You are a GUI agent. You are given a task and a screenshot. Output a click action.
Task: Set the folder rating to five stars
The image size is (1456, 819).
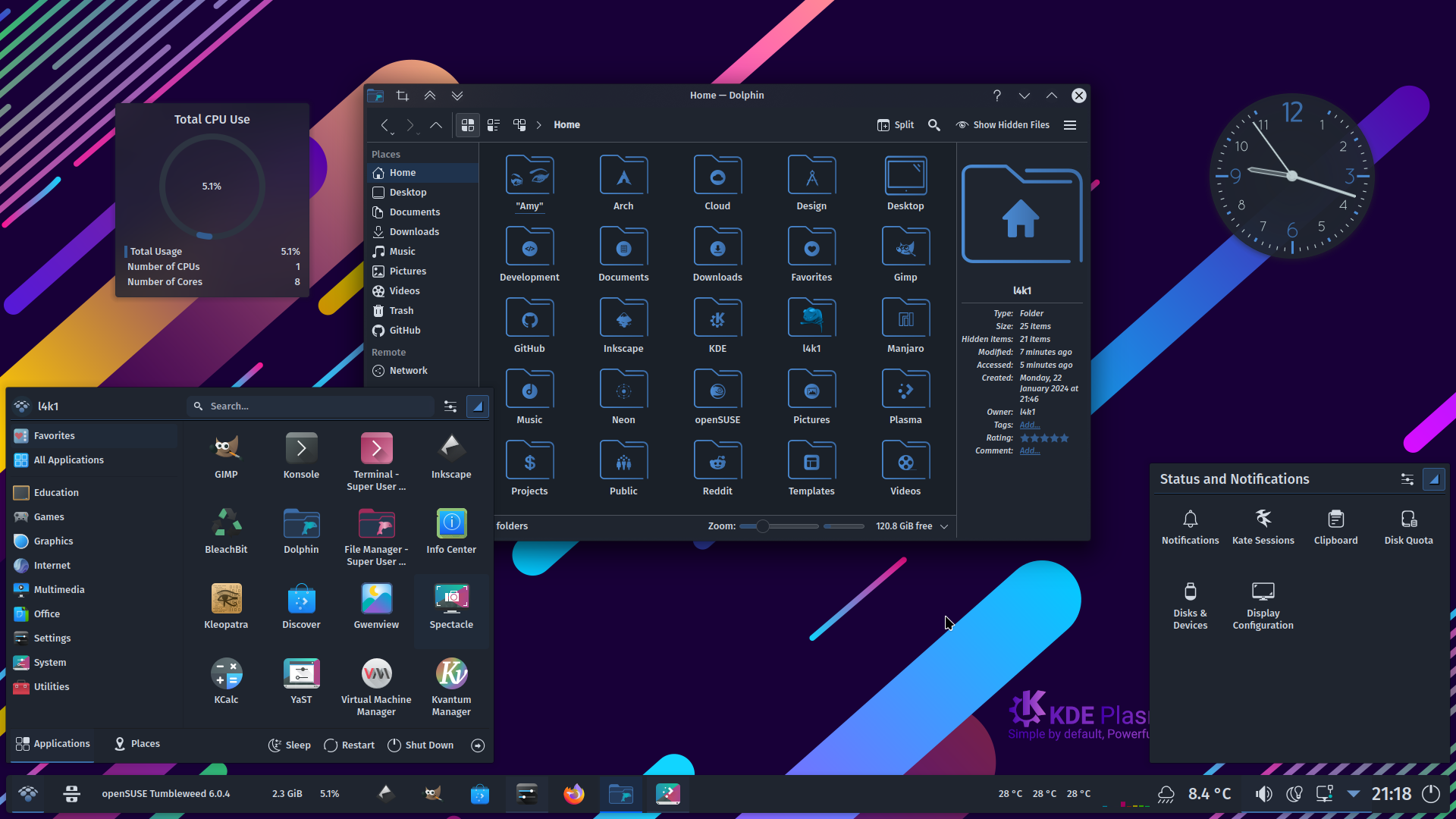(1064, 438)
